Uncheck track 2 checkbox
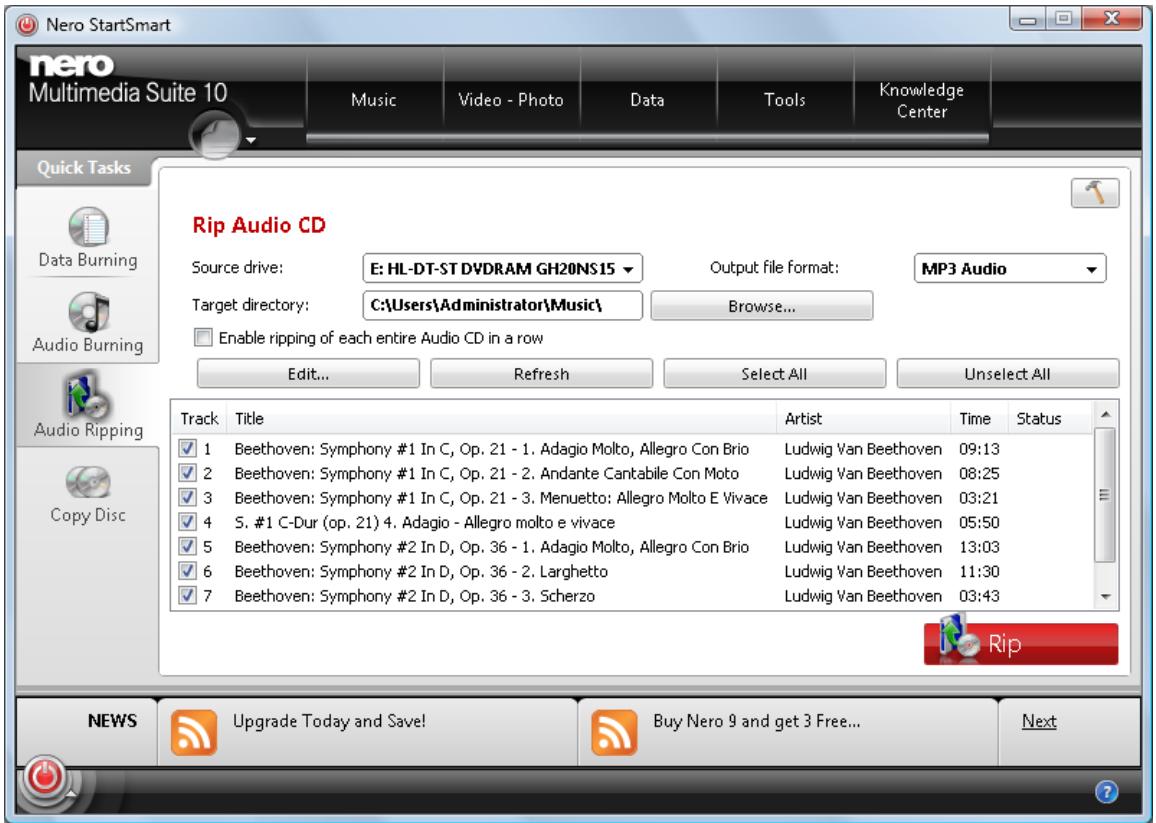 (x=188, y=473)
